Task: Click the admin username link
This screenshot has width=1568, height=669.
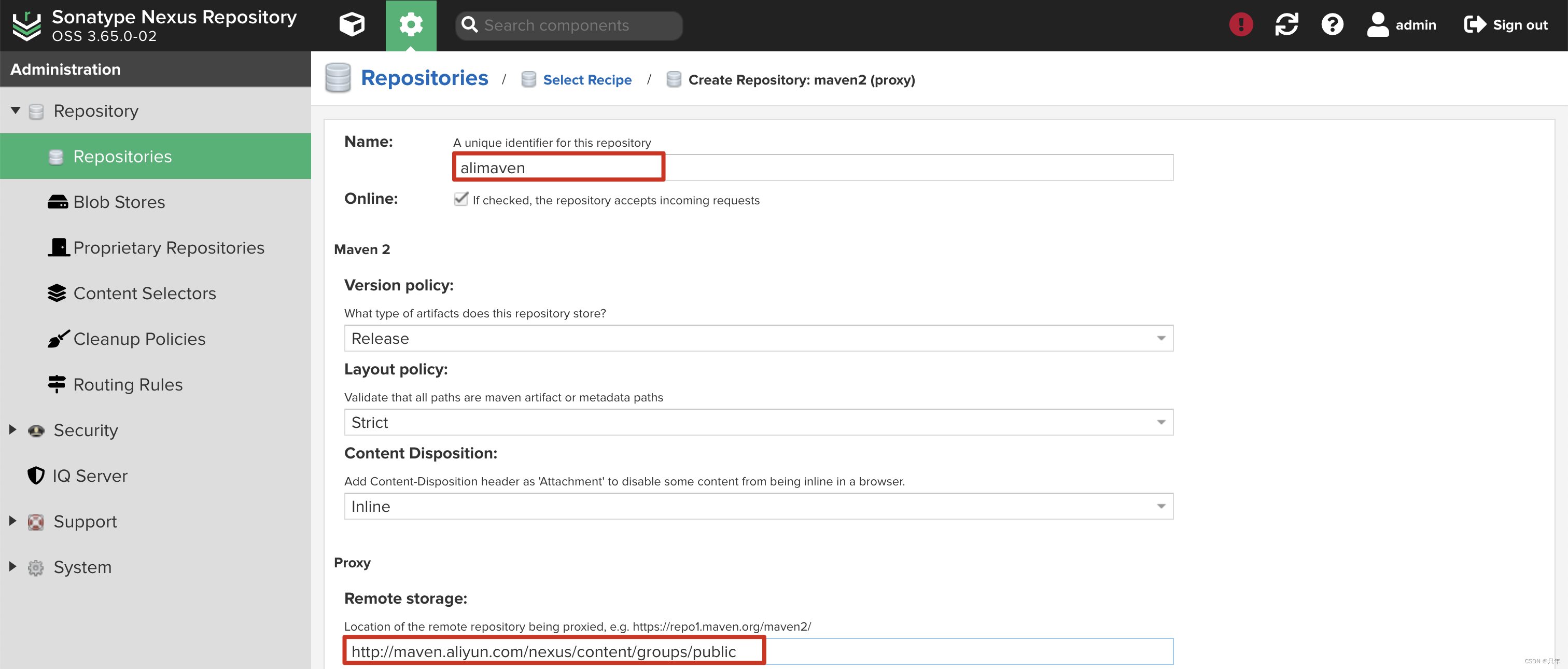Action: [1415, 25]
